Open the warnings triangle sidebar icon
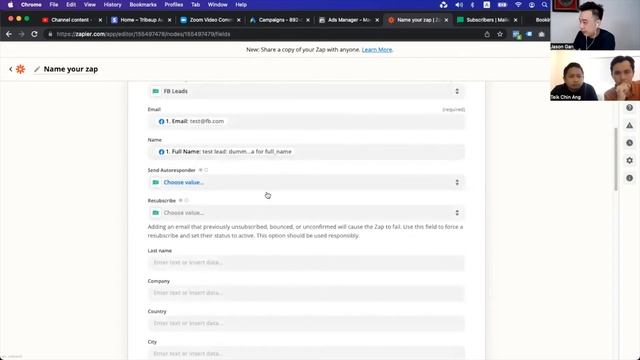Screen dimensions: 640x360 pyautogui.click(x=629, y=125)
